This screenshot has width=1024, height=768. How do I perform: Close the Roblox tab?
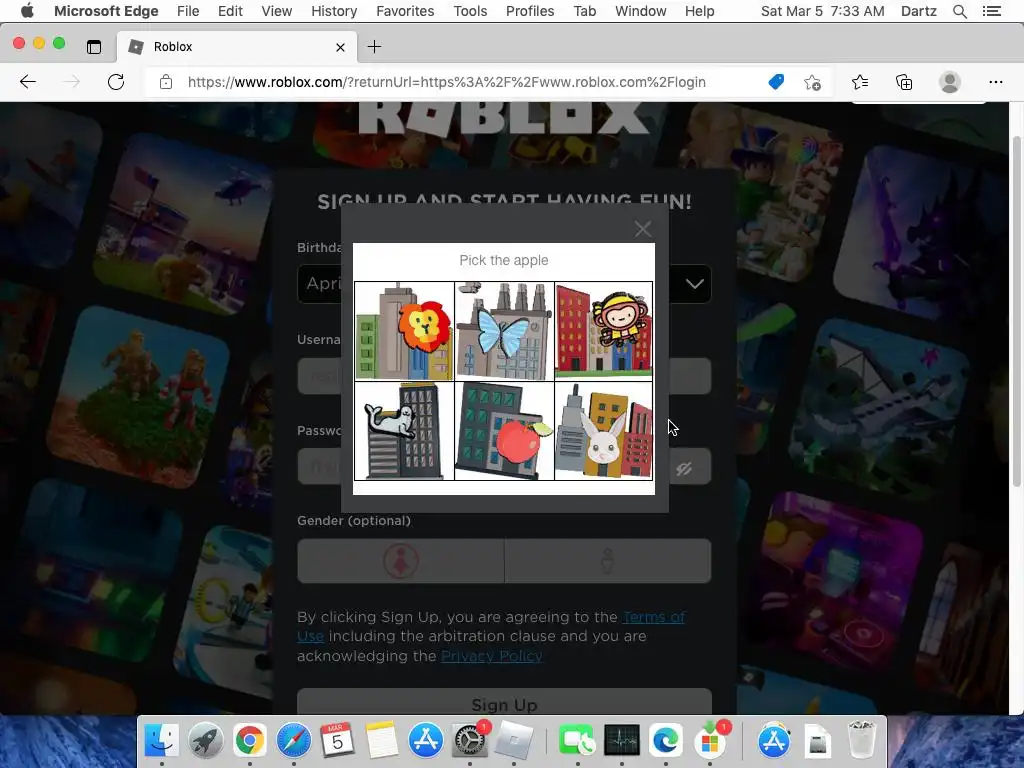340,47
